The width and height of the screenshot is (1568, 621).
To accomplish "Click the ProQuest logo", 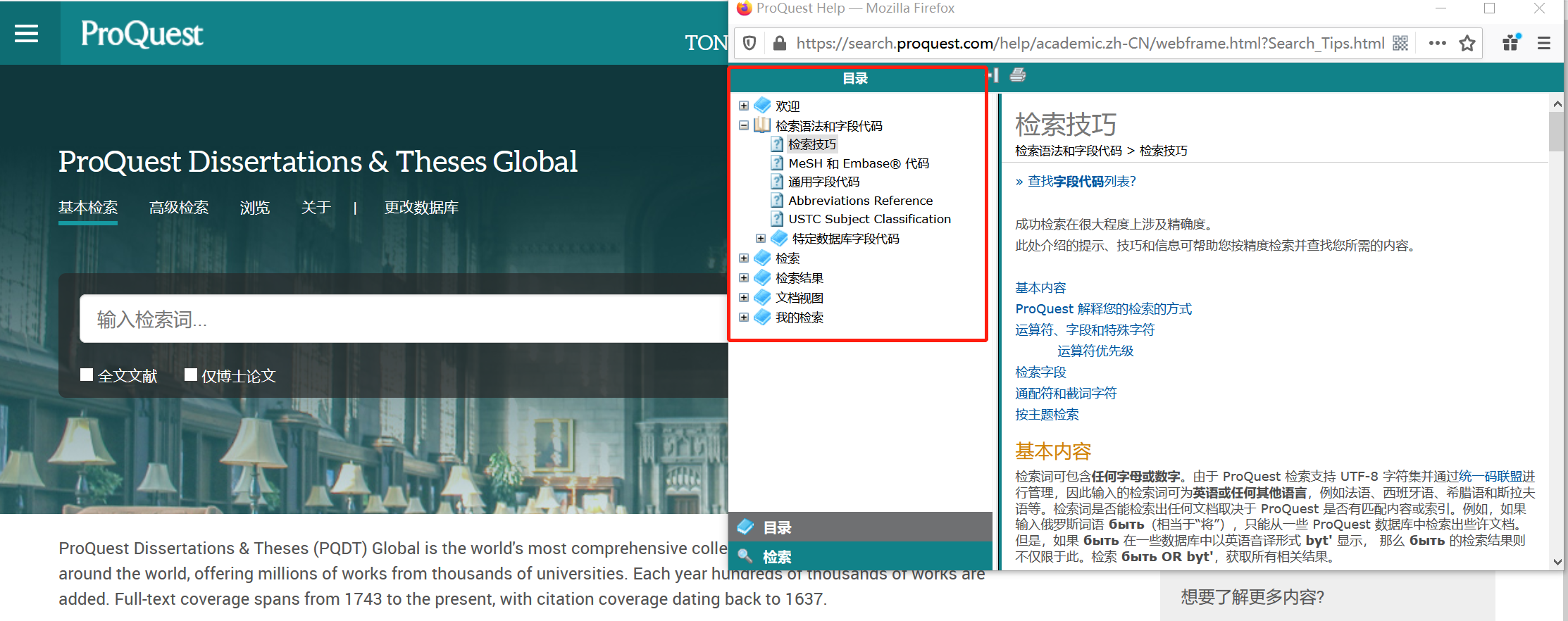I will (x=142, y=34).
